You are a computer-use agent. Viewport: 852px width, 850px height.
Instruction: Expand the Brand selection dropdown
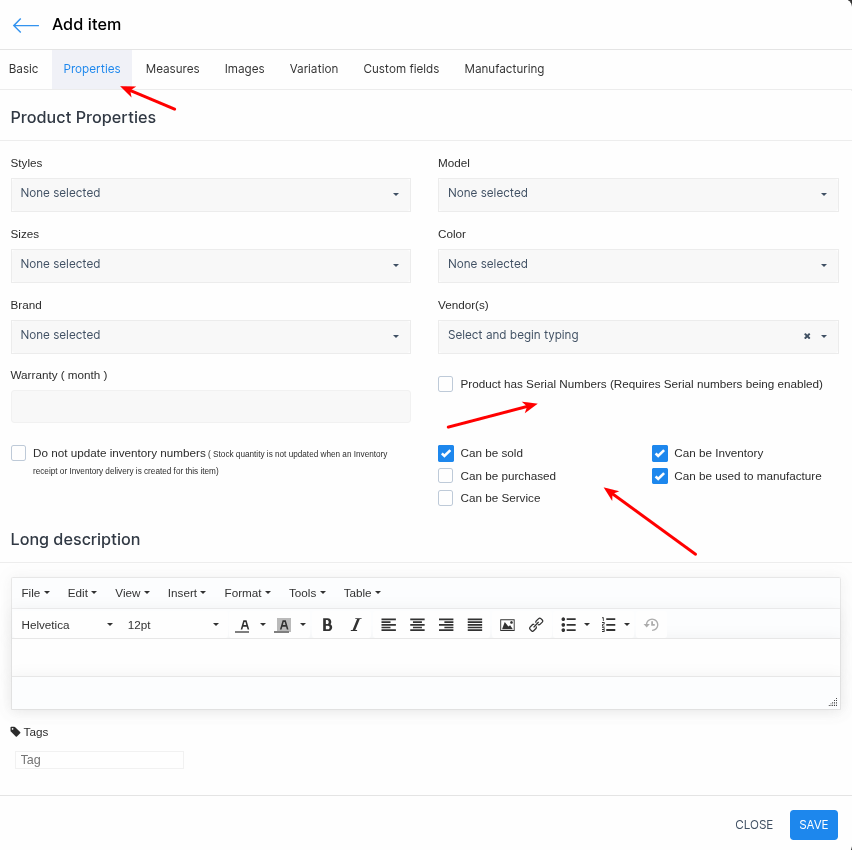[x=210, y=336]
